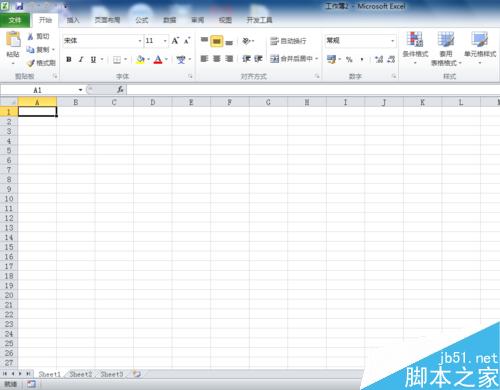Click the formula bar input field
The image size is (500, 390).
tap(313, 90)
